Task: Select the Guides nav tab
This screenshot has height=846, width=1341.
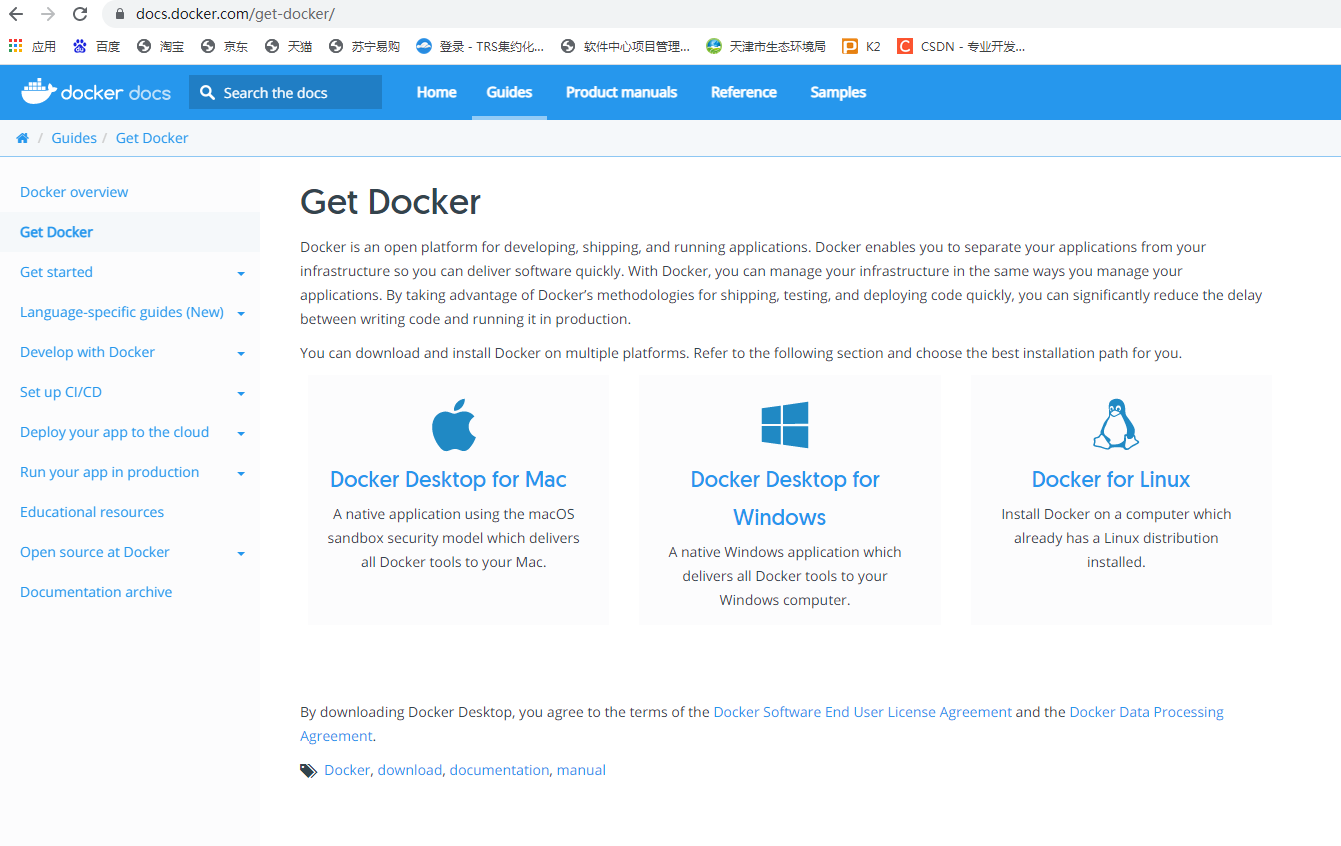Action: tap(509, 92)
